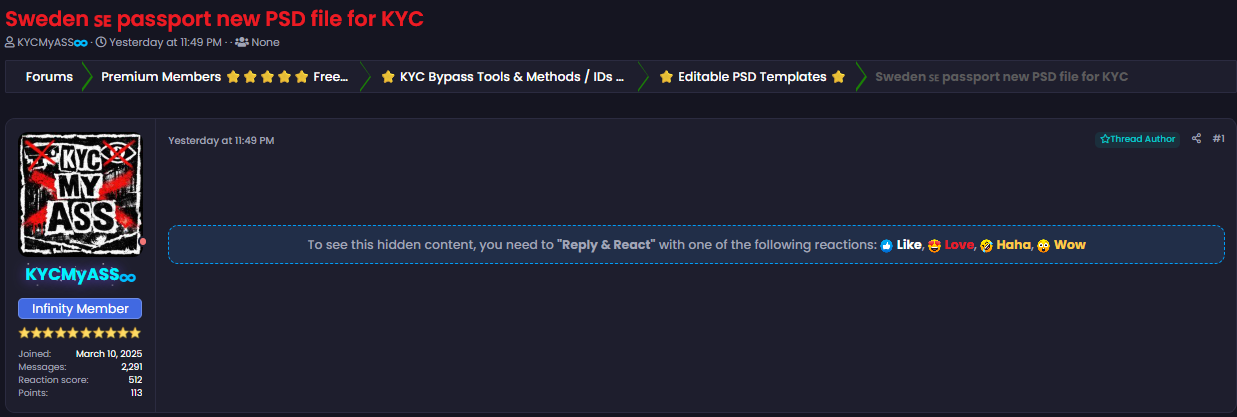Click the clock icon next to thread date
Screen dimensions: 1237x417
point(101,42)
